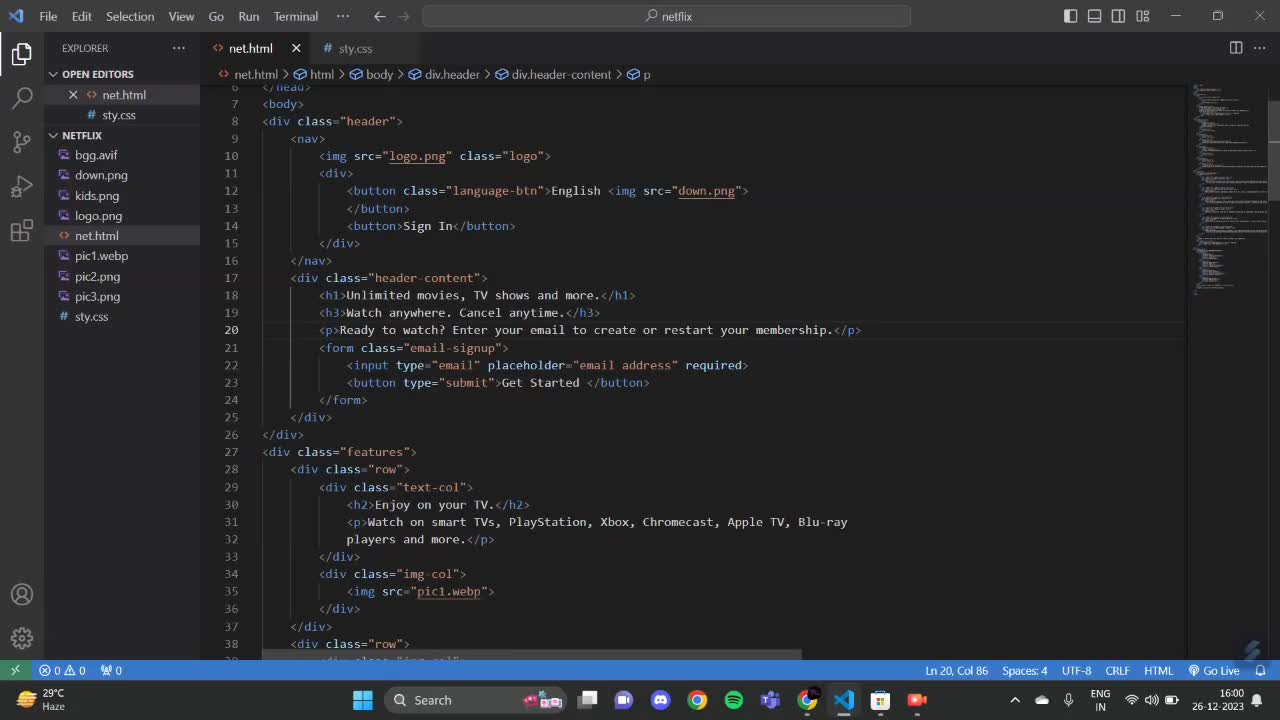
Task: Open the File menu
Action: (48, 16)
